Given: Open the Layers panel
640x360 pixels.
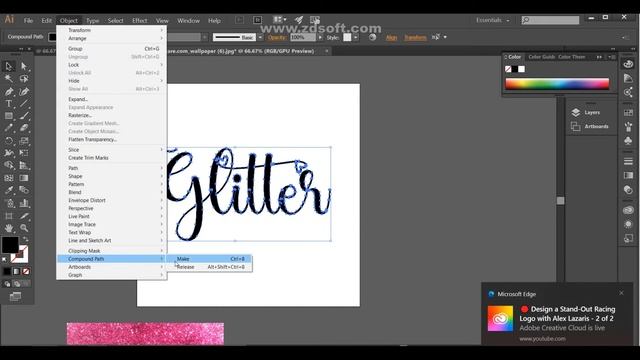Looking at the screenshot, I should click(x=586, y=112).
